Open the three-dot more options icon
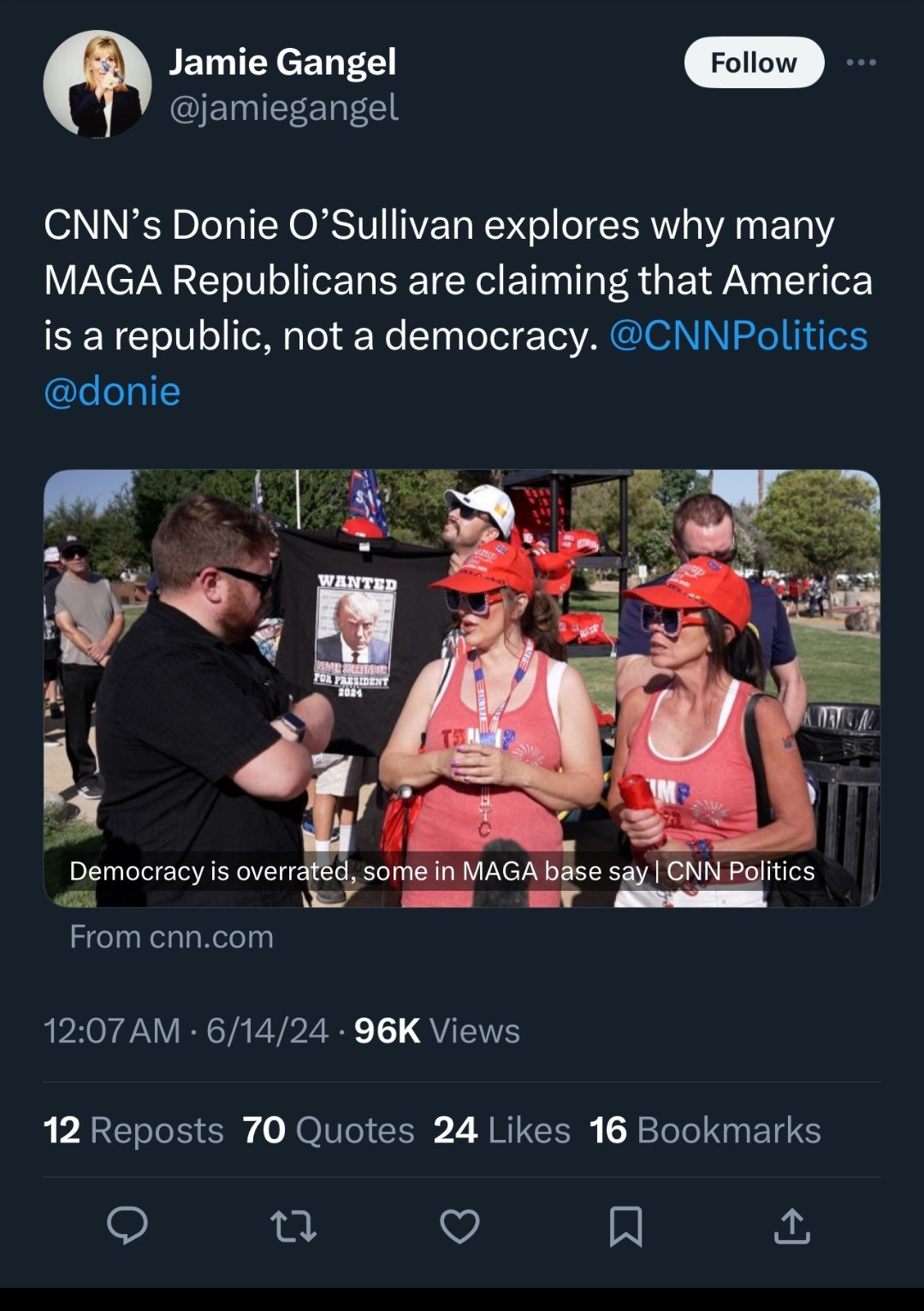924x1311 pixels. click(862, 61)
